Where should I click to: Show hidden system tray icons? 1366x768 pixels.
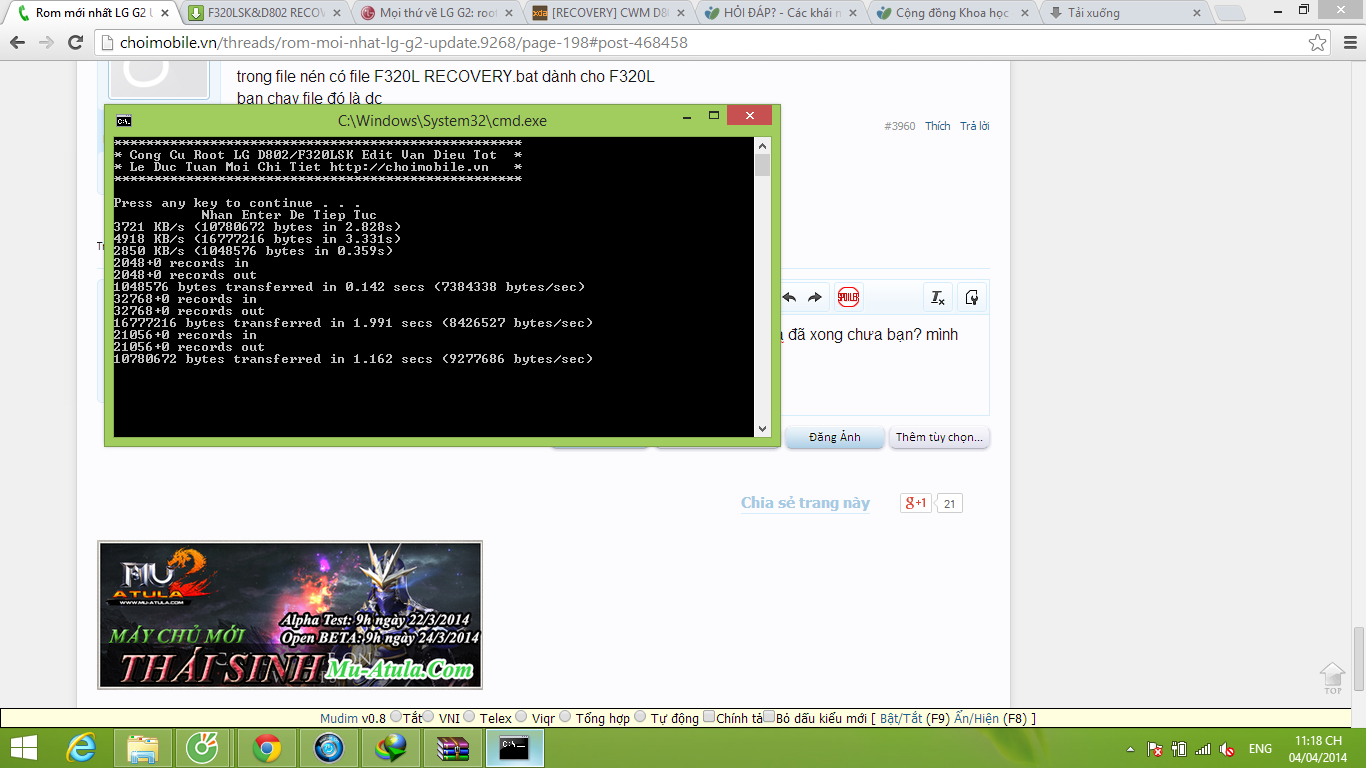(1130, 749)
